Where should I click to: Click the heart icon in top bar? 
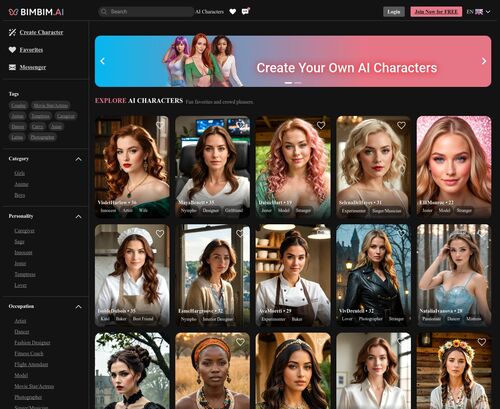pyautogui.click(x=233, y=12)
